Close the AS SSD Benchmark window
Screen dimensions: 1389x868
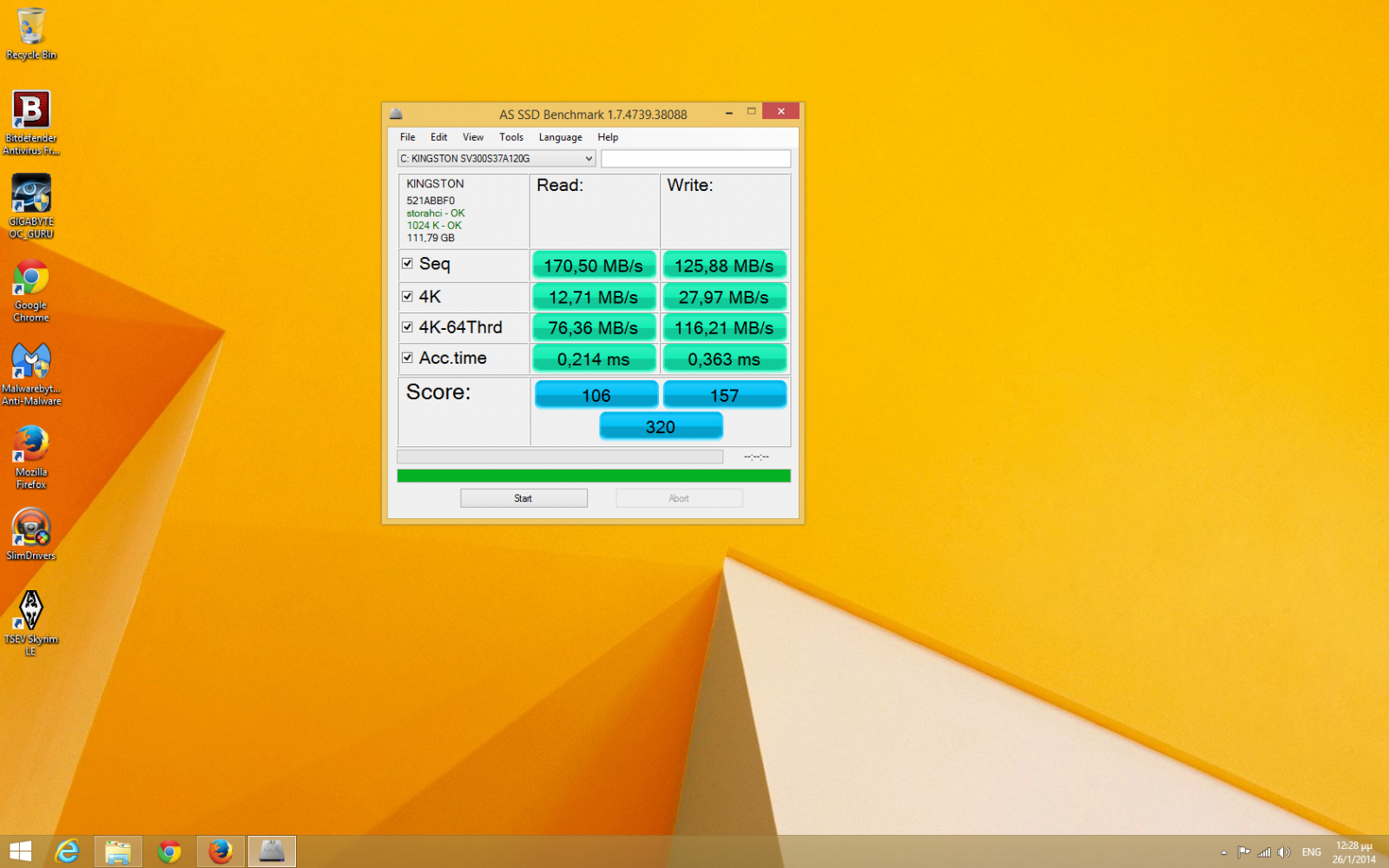coord(780,111)
